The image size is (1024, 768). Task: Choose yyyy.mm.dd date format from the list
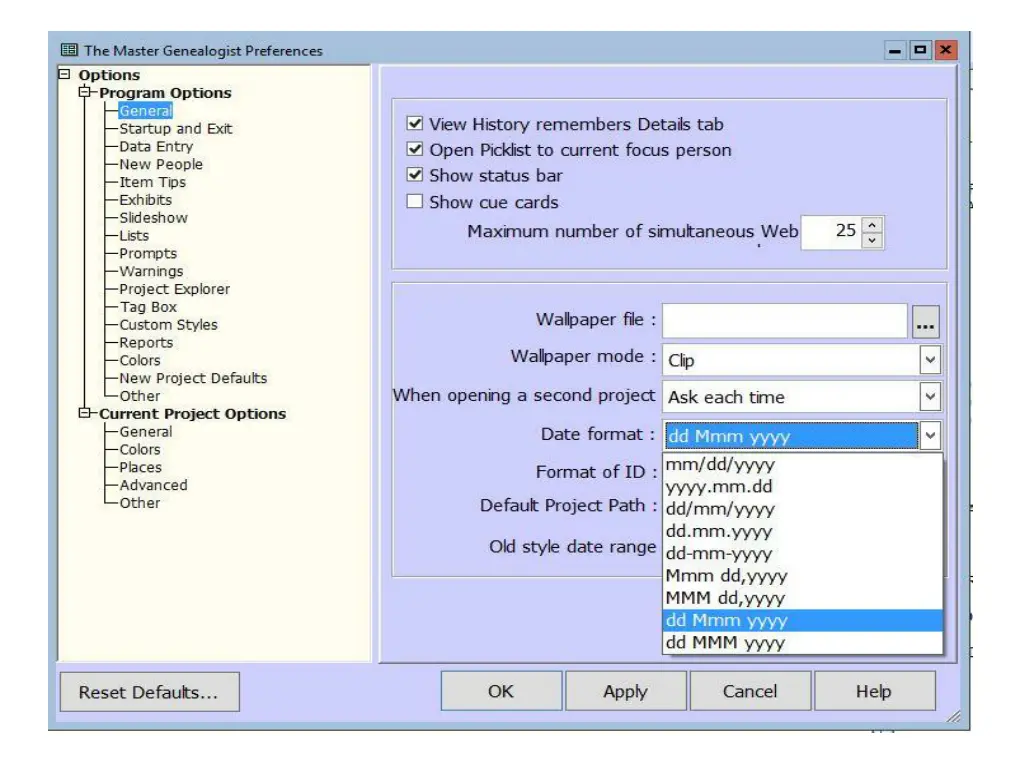coord(803,487)
